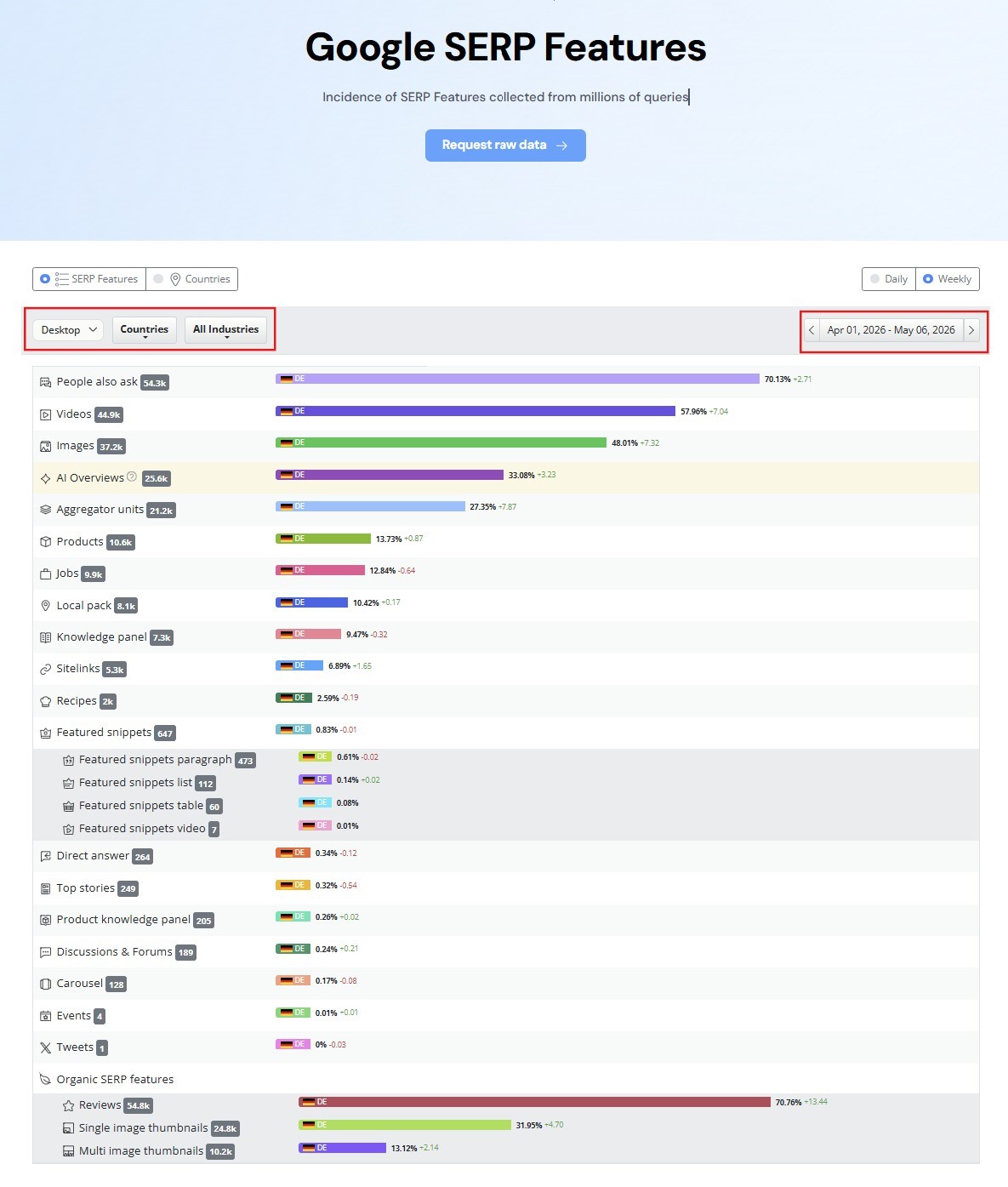
Task: Click the Videos 44.9k count badge
Action: tap(109, 415)
